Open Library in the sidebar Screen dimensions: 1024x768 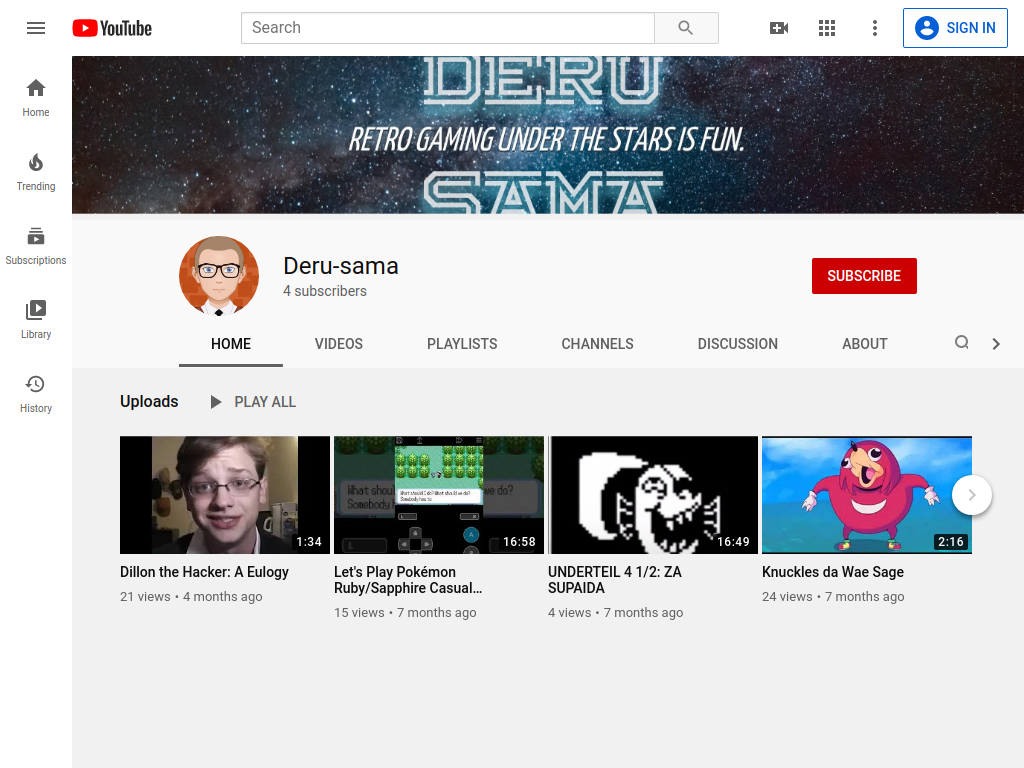36,319
